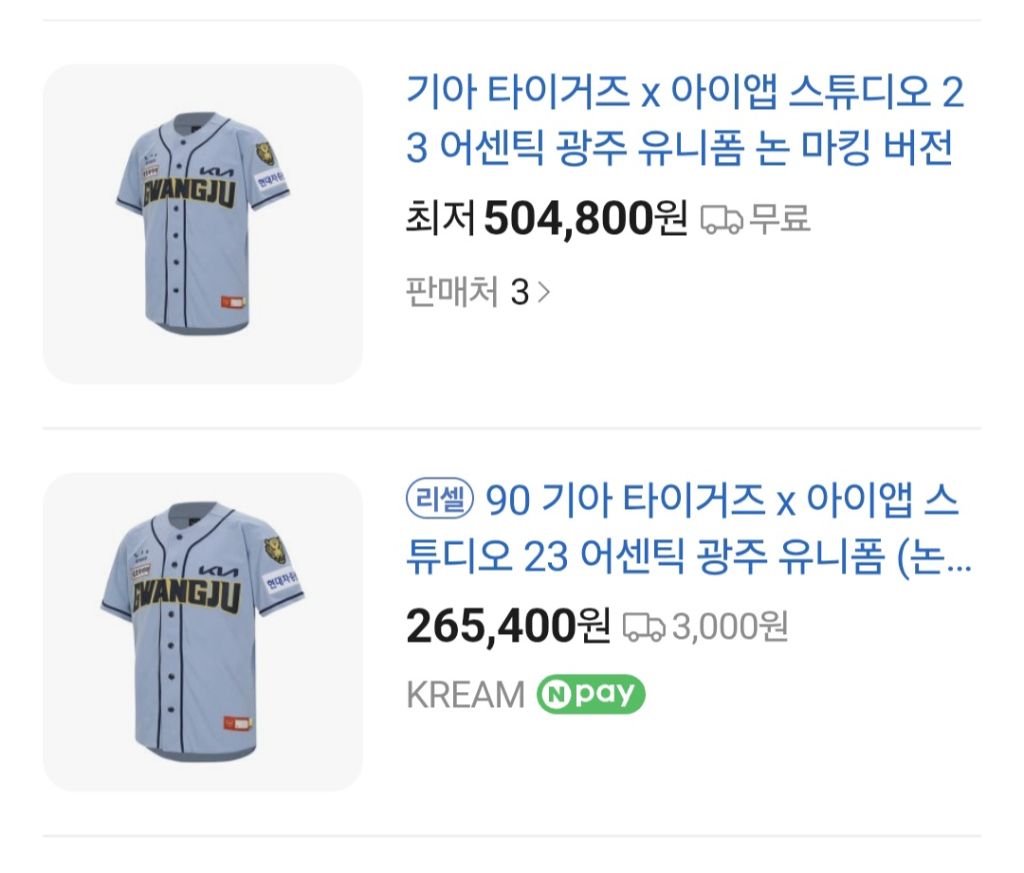Image resolution: width=1024 pixels, height=873 pixels.
Task: Open the KREAM seller name
Action: 465,694
